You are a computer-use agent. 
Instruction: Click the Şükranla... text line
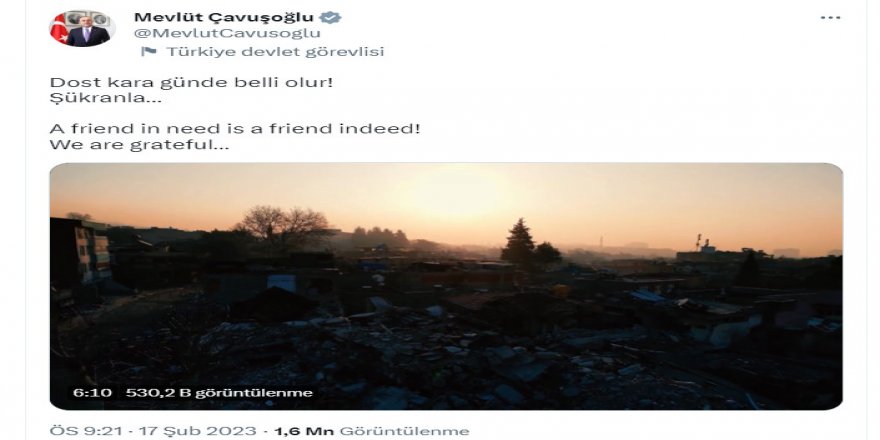[106, 99]
